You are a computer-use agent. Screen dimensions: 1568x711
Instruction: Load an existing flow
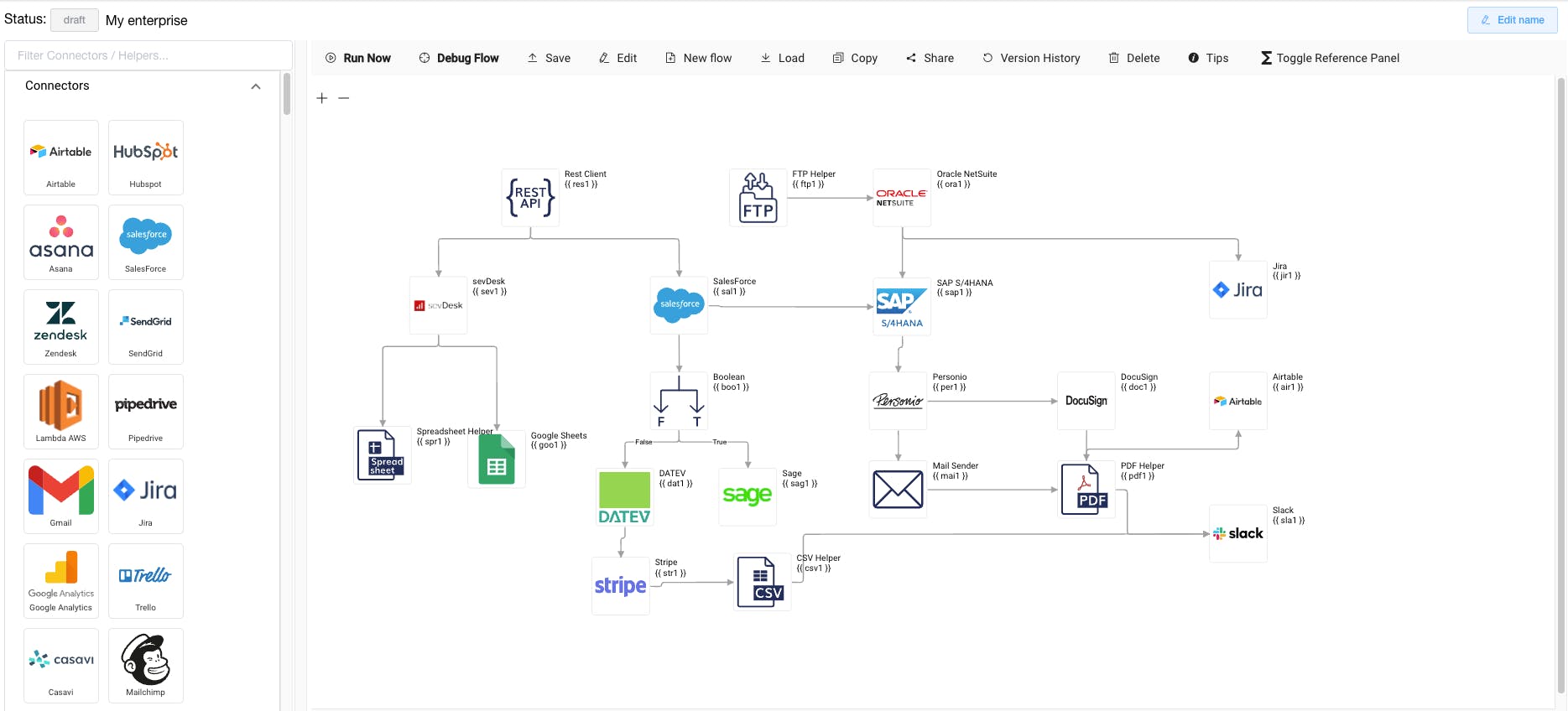[783, 58]
